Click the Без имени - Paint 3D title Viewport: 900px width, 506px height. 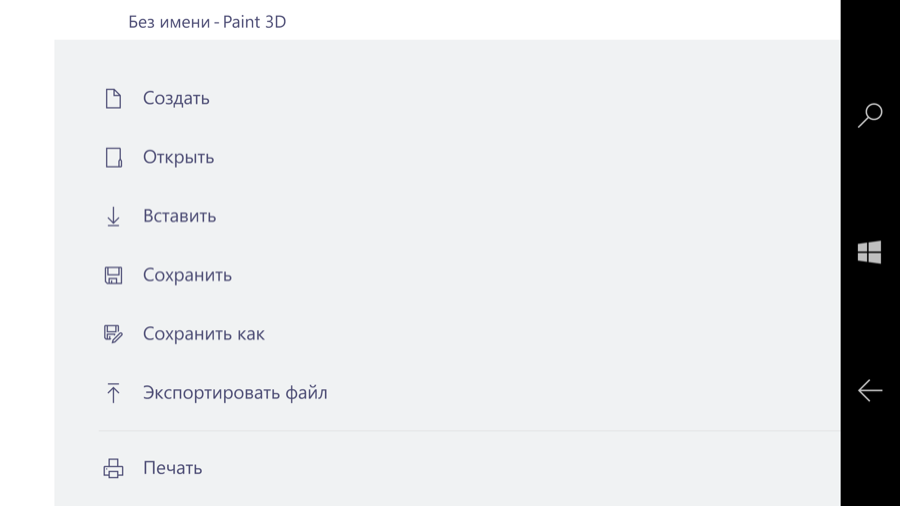(207, 22)
